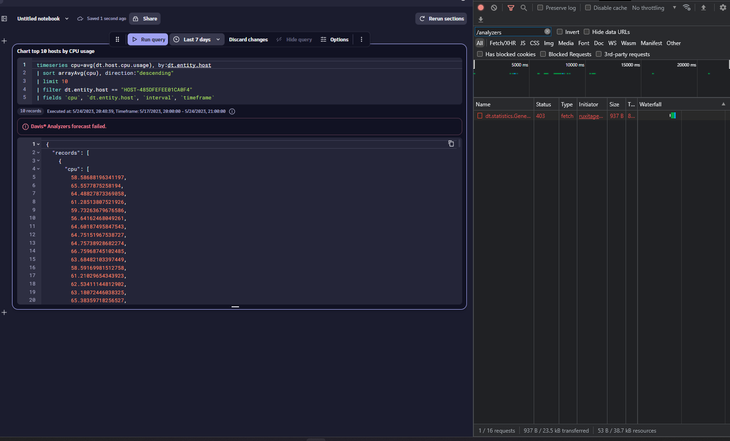This screenshot has height=441, width=730.
Task: Click the record network log icon
Action: [481, 8]
